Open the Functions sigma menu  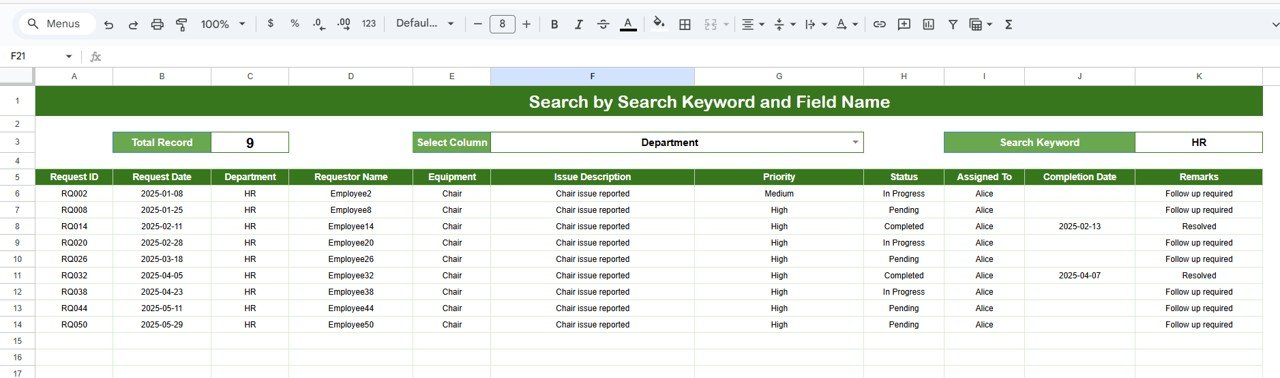(1008, 24)
